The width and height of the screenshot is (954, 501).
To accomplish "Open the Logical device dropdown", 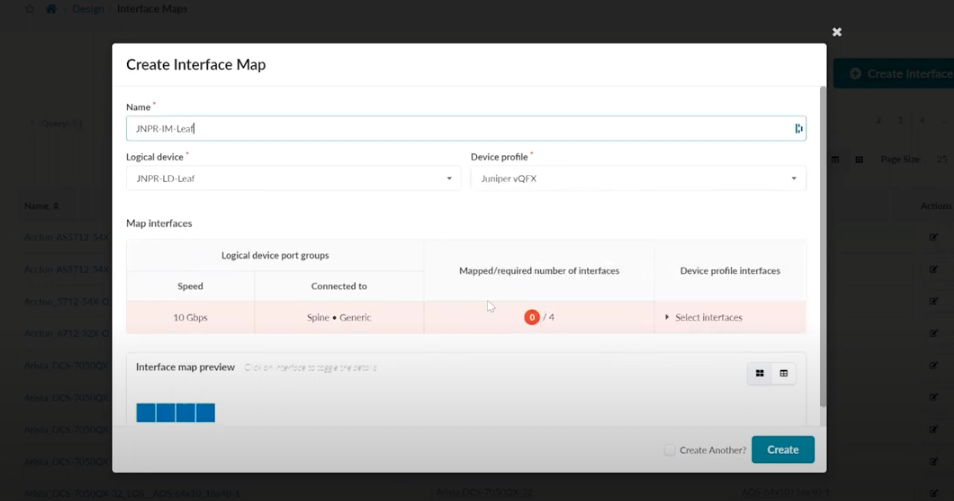I will 293,179.
